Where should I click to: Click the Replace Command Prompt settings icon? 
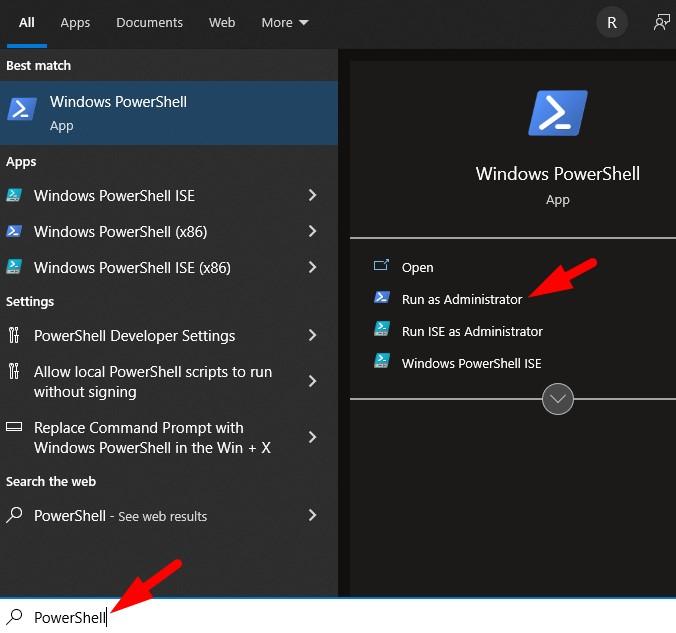pos(14,427)
